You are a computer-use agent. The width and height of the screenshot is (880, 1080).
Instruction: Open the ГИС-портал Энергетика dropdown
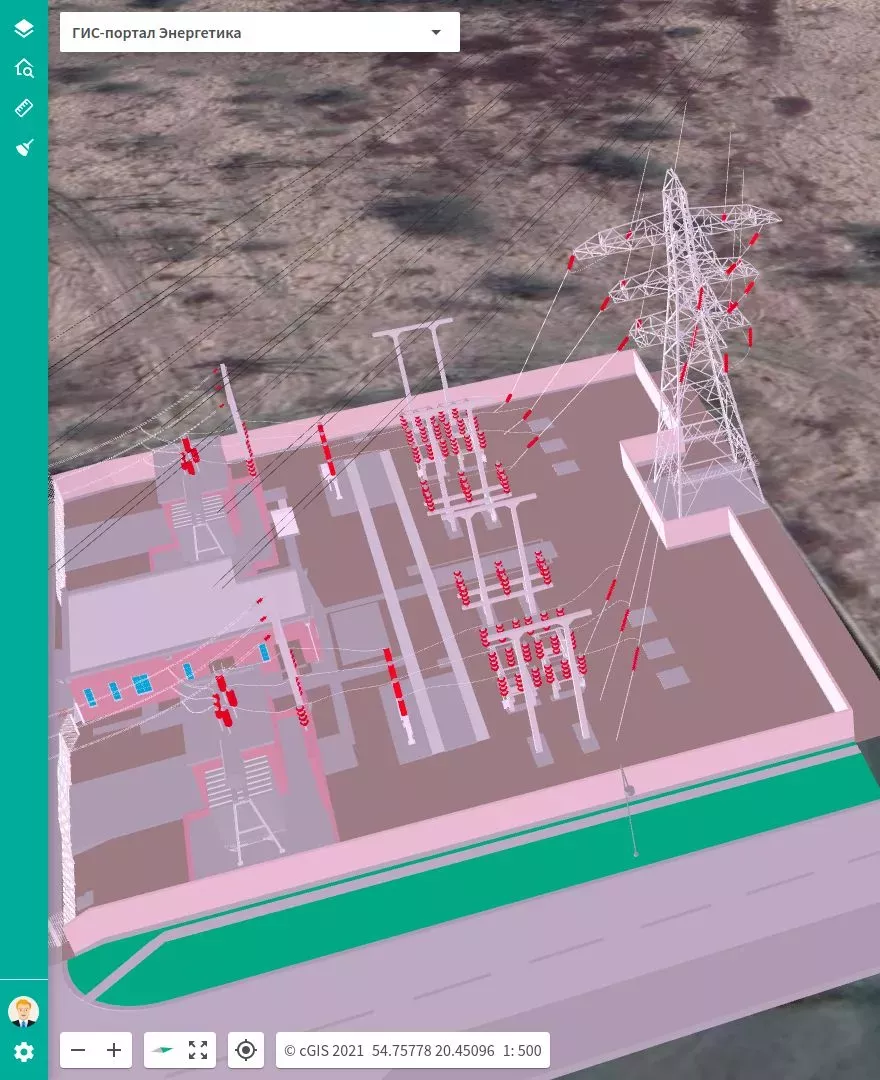260,32
